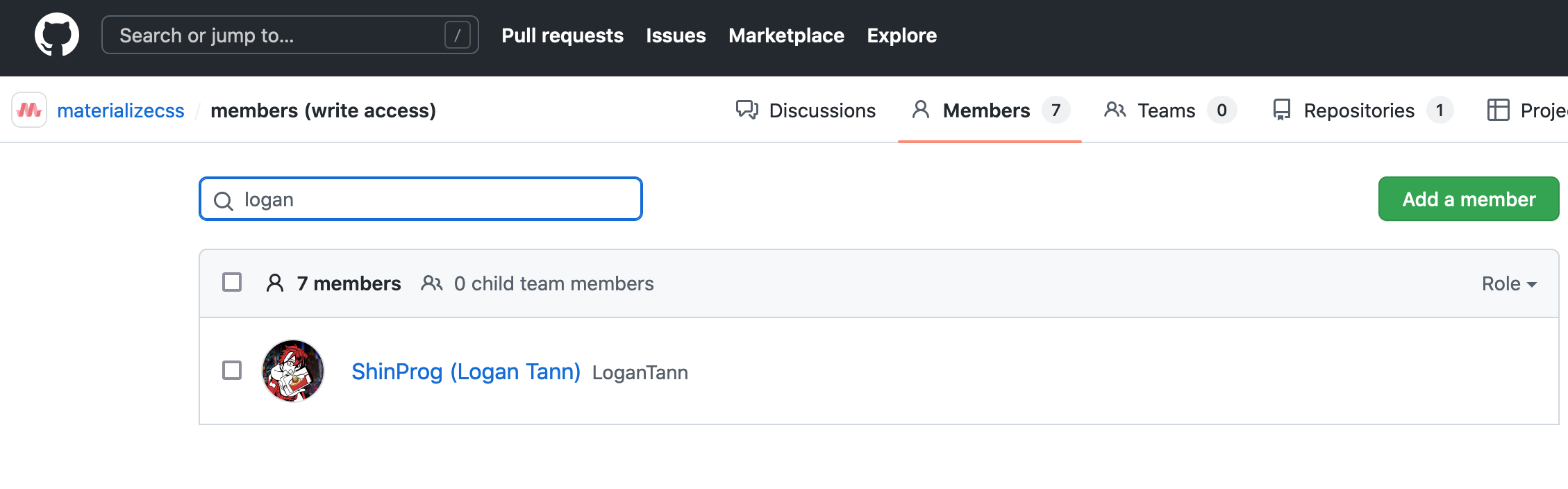Viewport: 1568px width, 489px height.
Task: Go to Pull requests in top navigation
Action: click(562, 35)
